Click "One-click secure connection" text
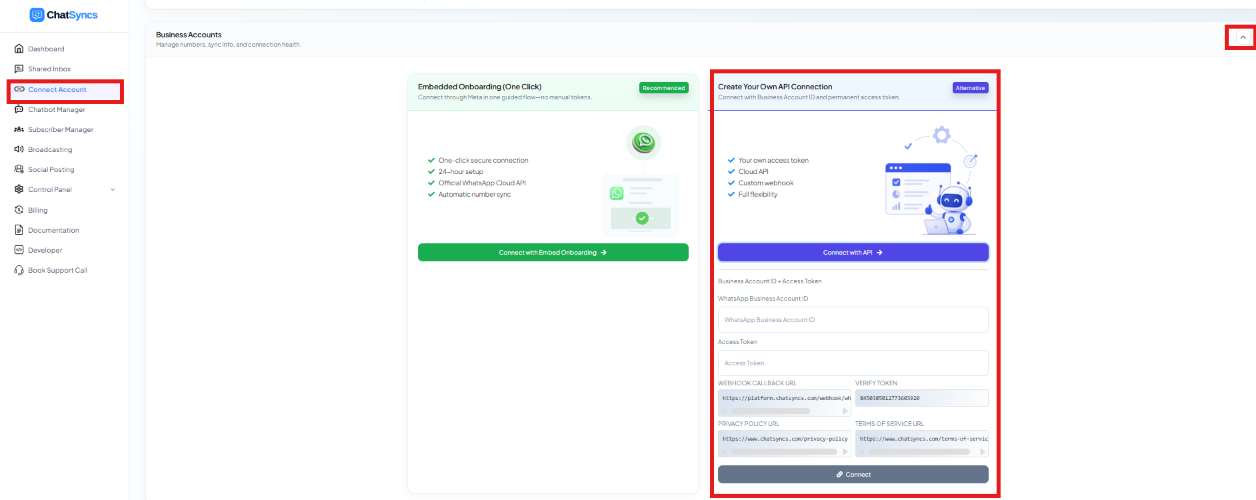1256x500 pixels. click(483, 160)
